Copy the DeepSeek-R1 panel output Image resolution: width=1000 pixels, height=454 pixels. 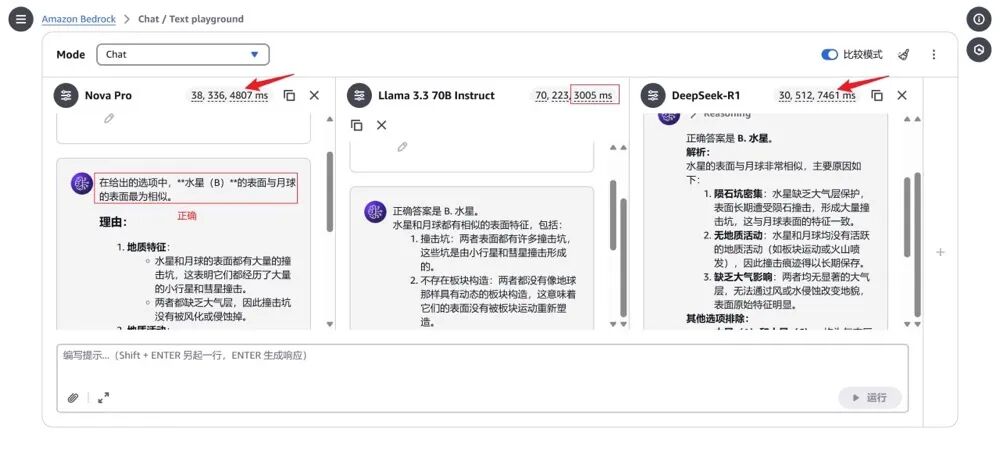pos(878,96)
